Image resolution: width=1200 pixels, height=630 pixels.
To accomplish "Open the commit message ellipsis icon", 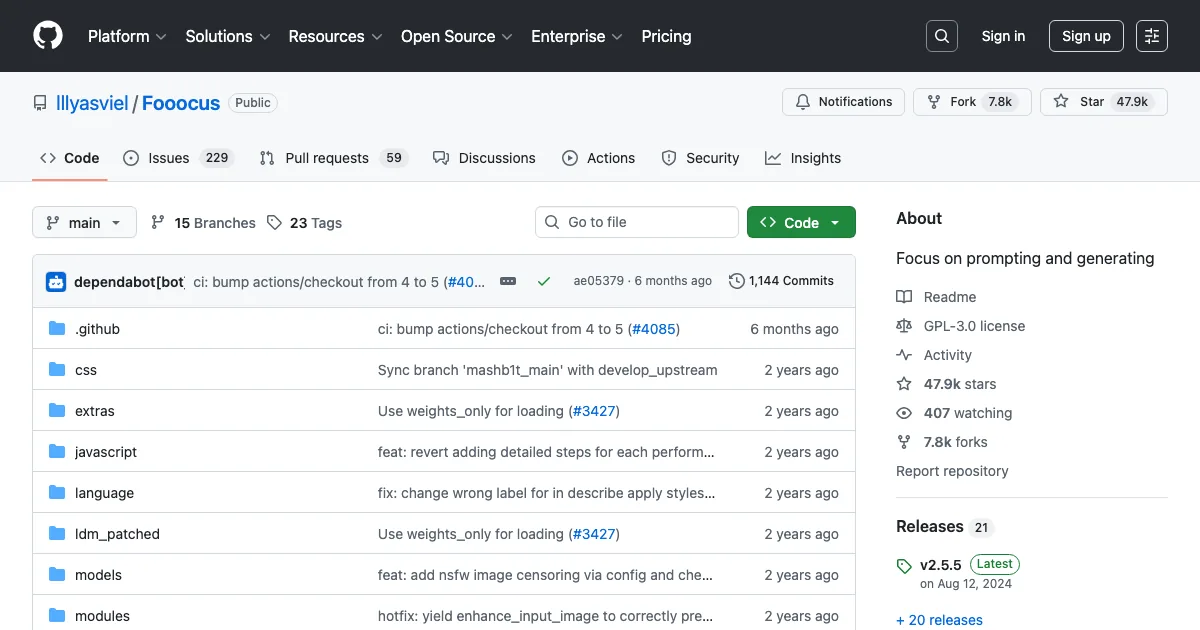I will click(x=508, y=281).
